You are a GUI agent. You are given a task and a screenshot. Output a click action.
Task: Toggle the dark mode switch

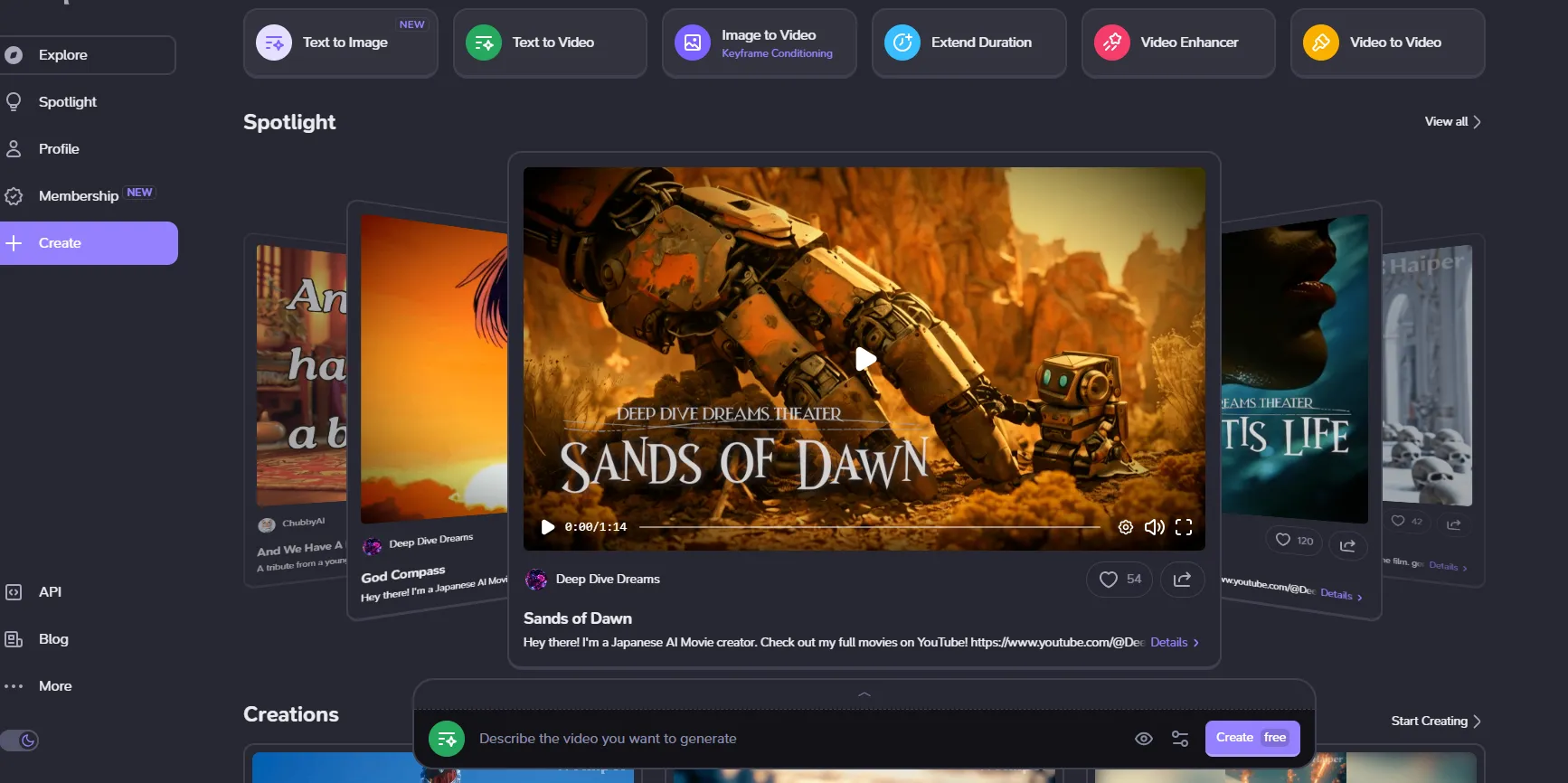click(x=20, y=741)
